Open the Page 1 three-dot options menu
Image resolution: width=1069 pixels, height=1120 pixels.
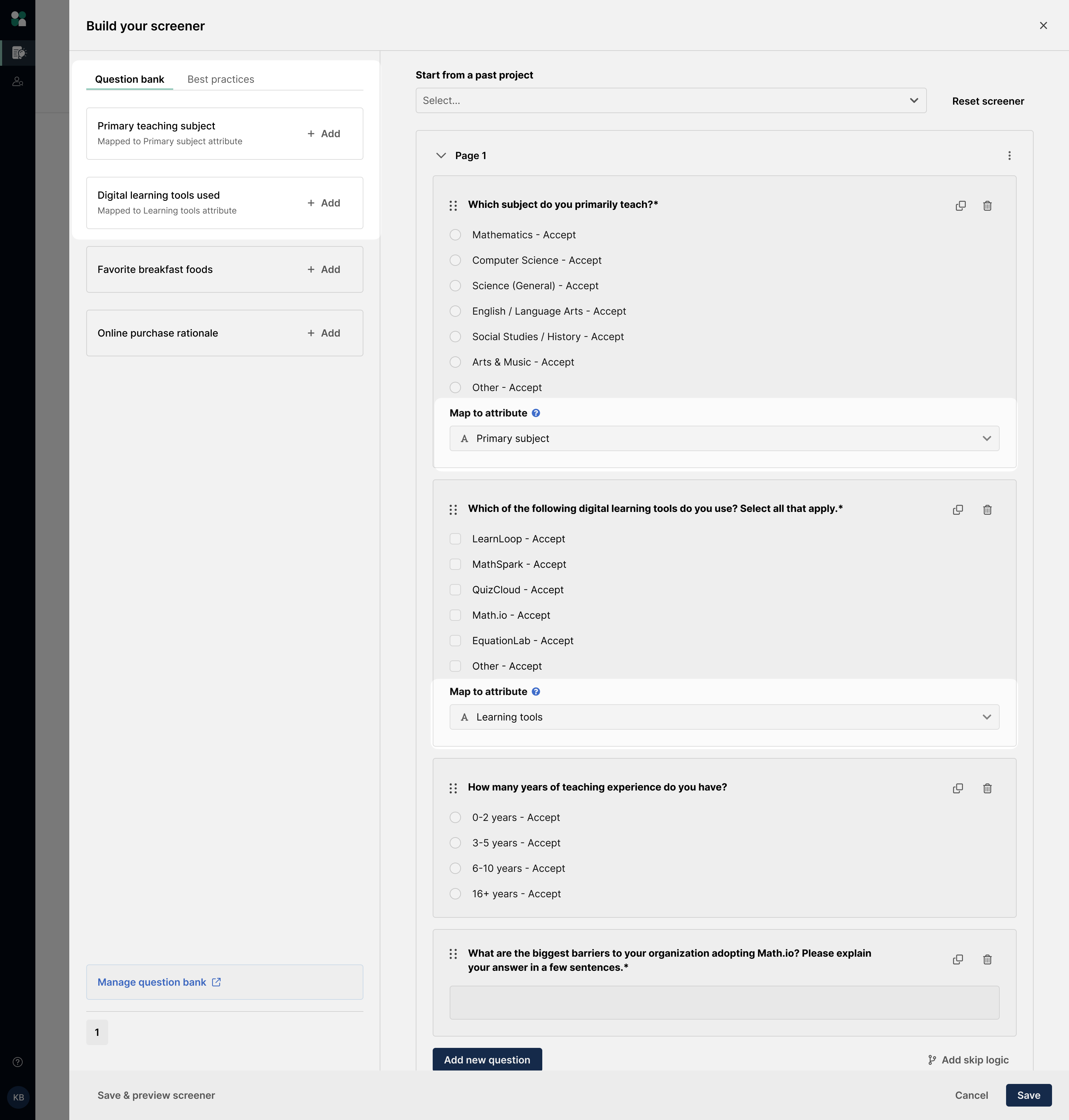coord(1009,156)
